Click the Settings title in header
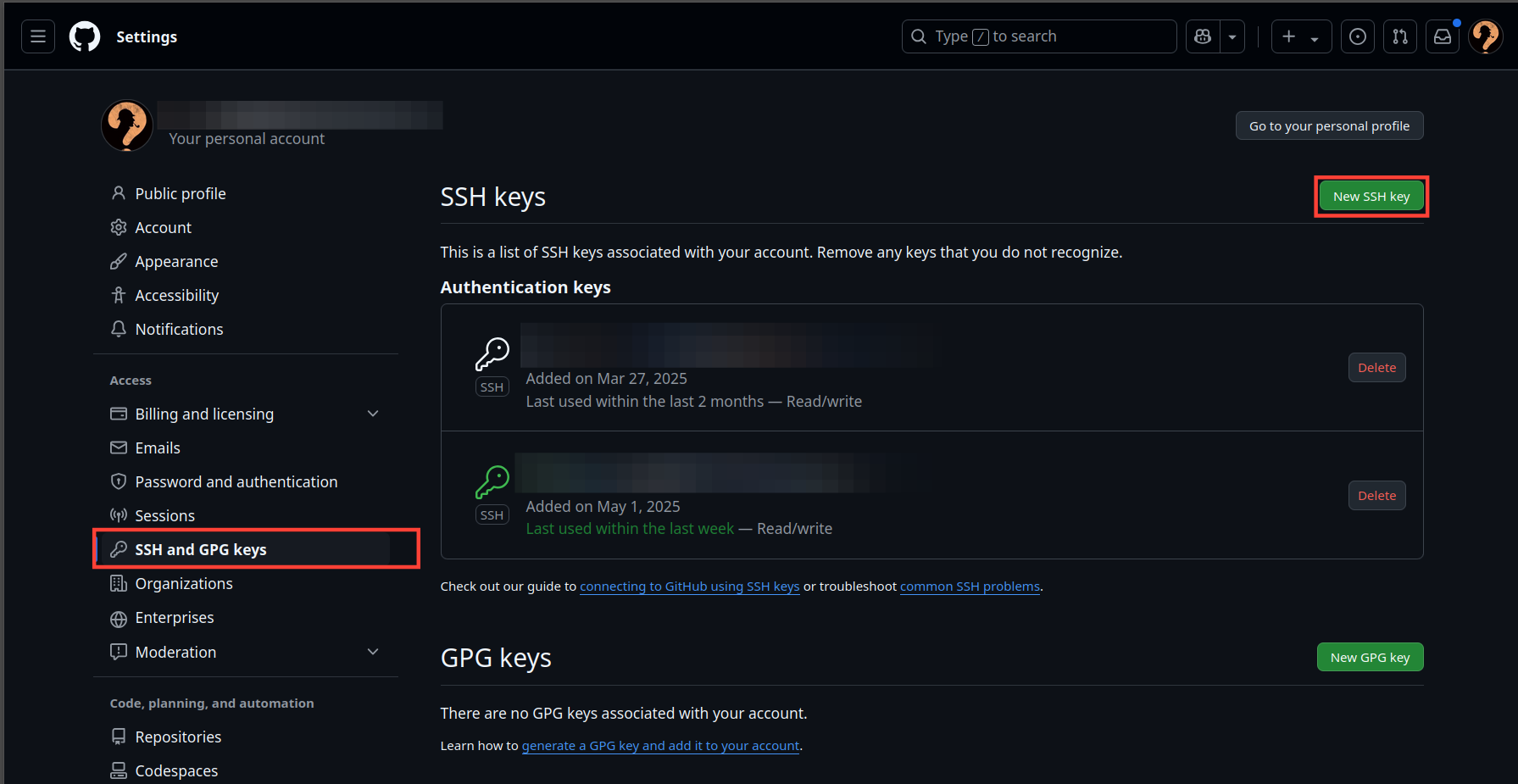This screenshot has height=784, width=1518. click(x=147, y=36)
